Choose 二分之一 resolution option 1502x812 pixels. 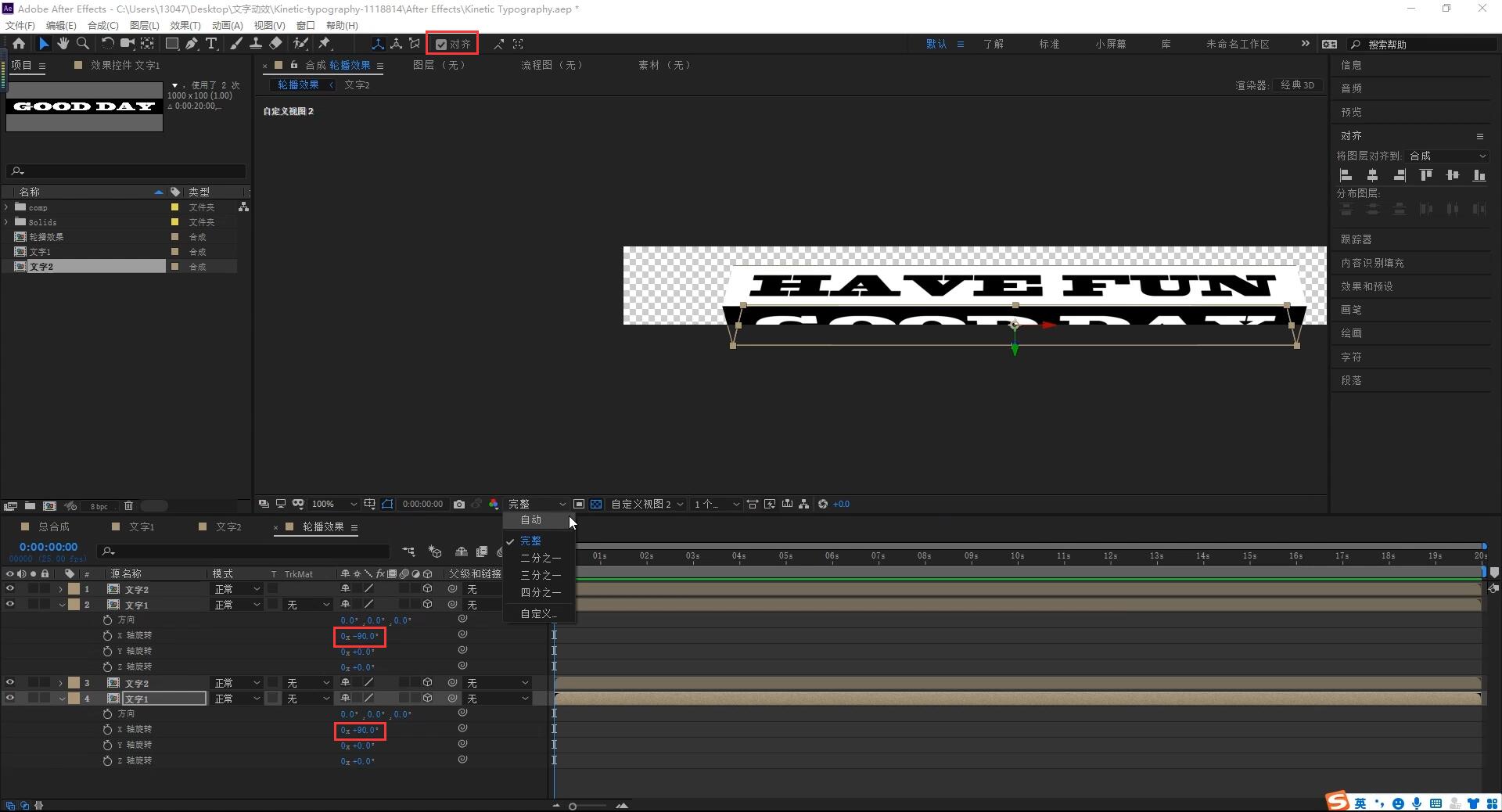tap(541, 559)
